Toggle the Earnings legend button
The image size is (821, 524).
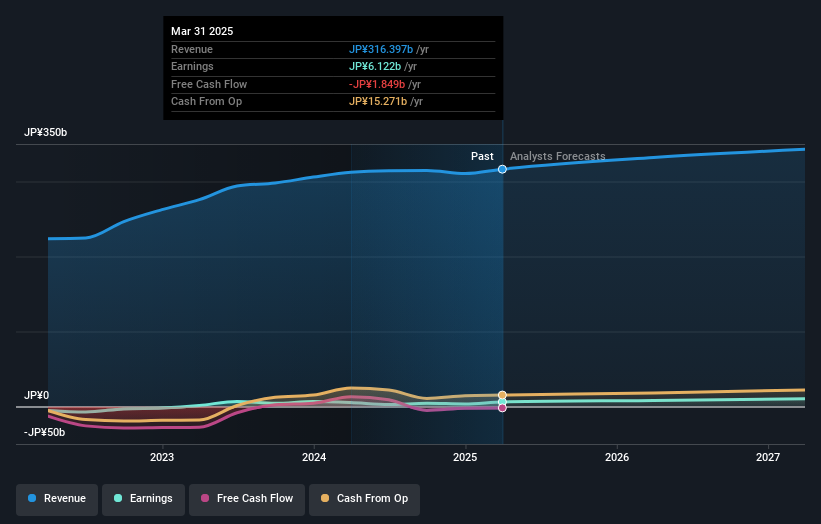[143, 499]
